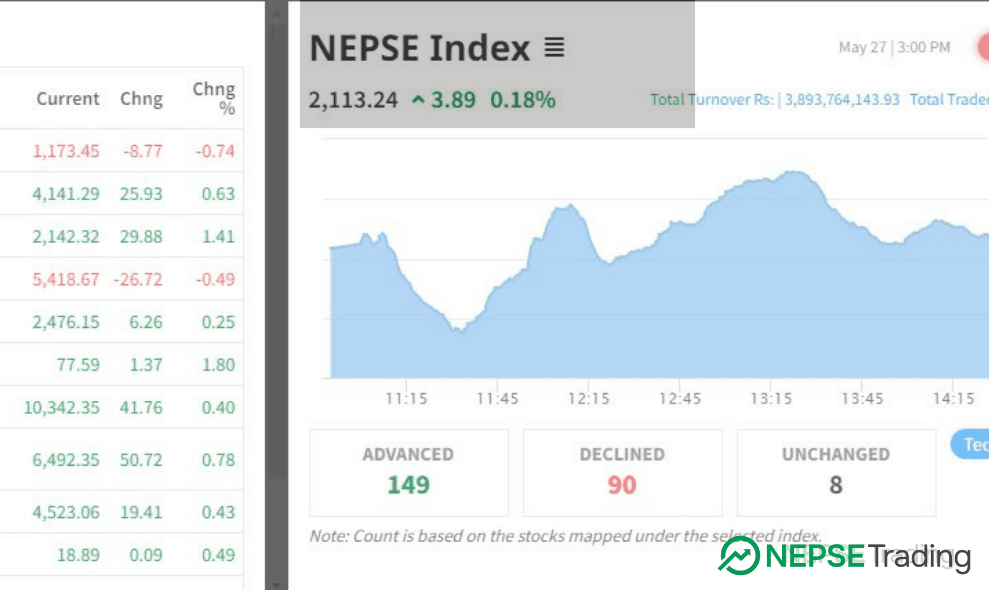This screenshot has width=989, height=590.
Task: Select the table row showing 10,342.35
Action: point(121,407)
